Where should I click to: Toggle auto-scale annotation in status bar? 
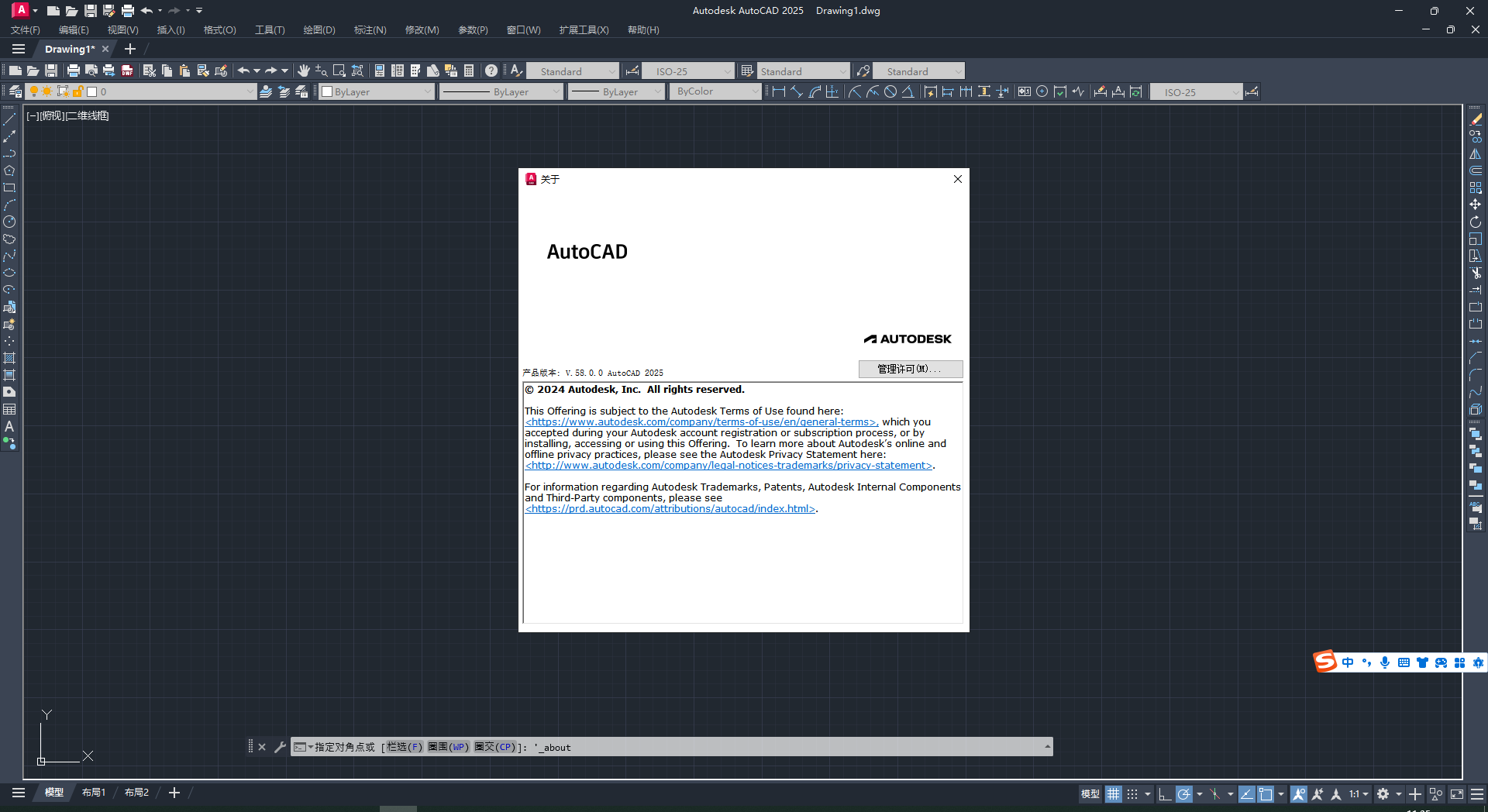tap(1317, 794)
